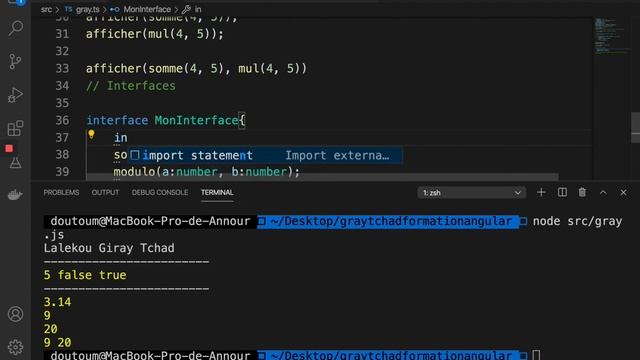Click the red stop recording indicator
Image resolution: width=640 pixels, height=360 pixels.
(x=9, y=149)
